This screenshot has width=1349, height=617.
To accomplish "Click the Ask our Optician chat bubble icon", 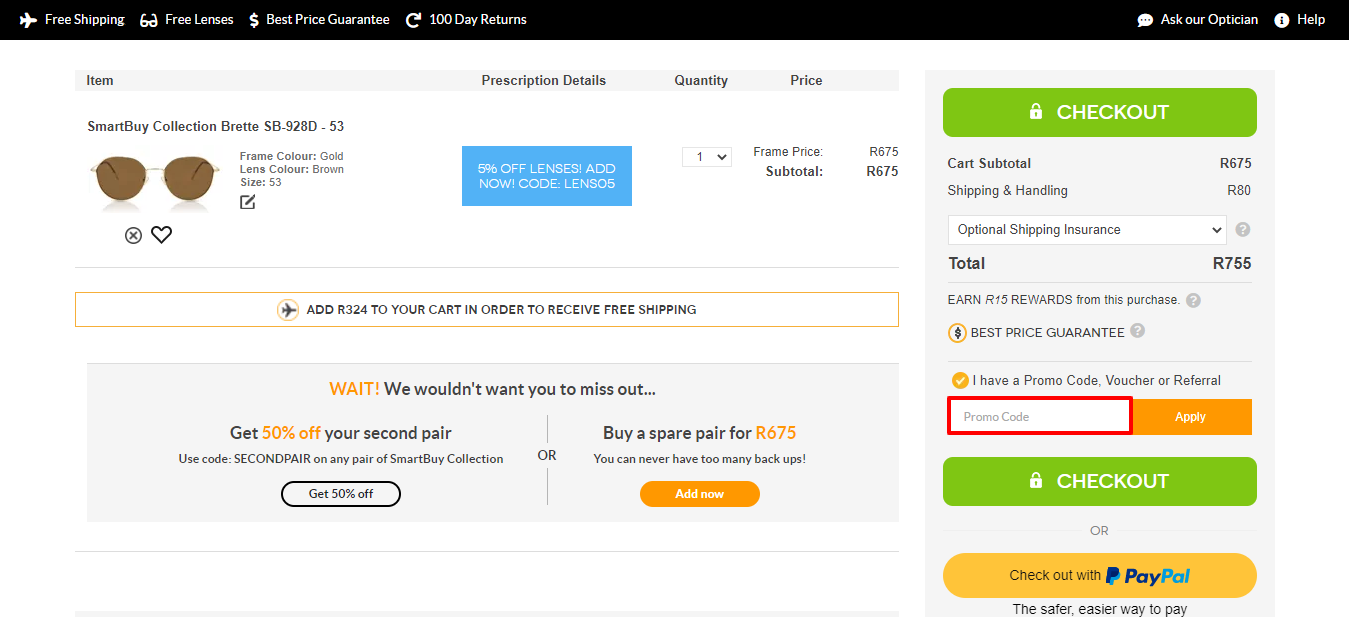I will click(1145, 20).
